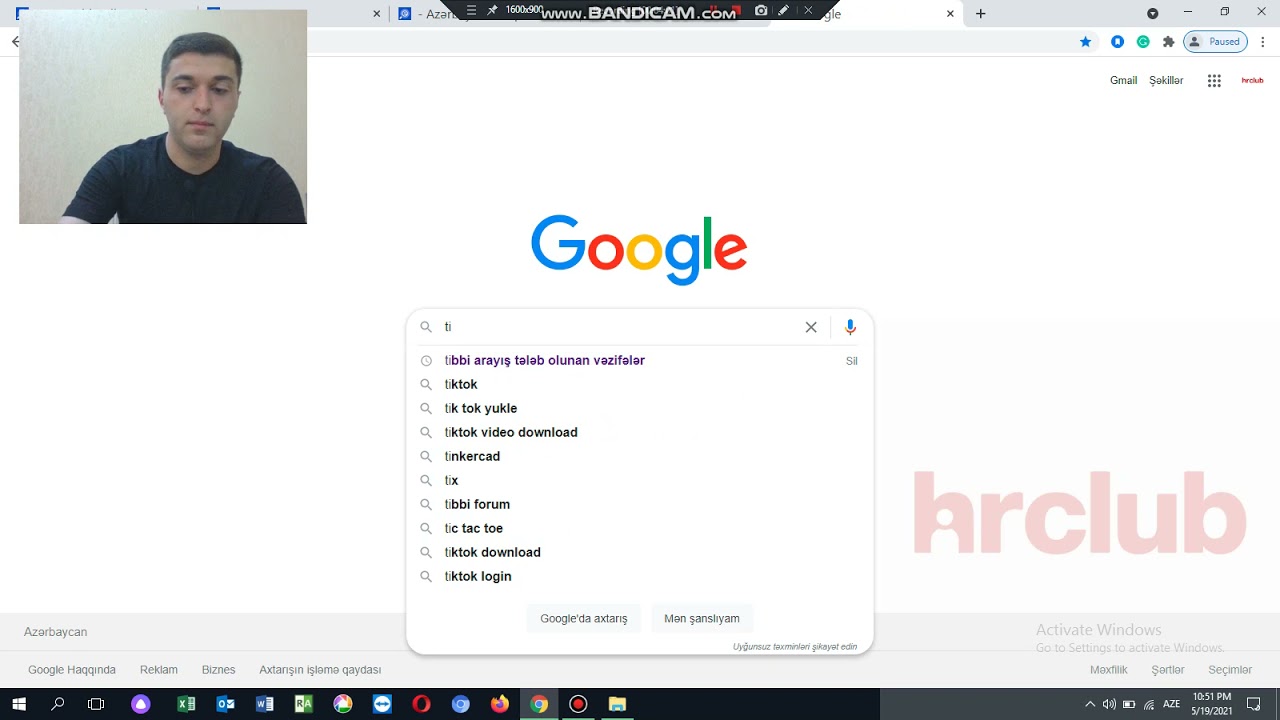Click the Google'da axtarış button
Viewport: 1280px width, 720px height.
click(584, 618)
